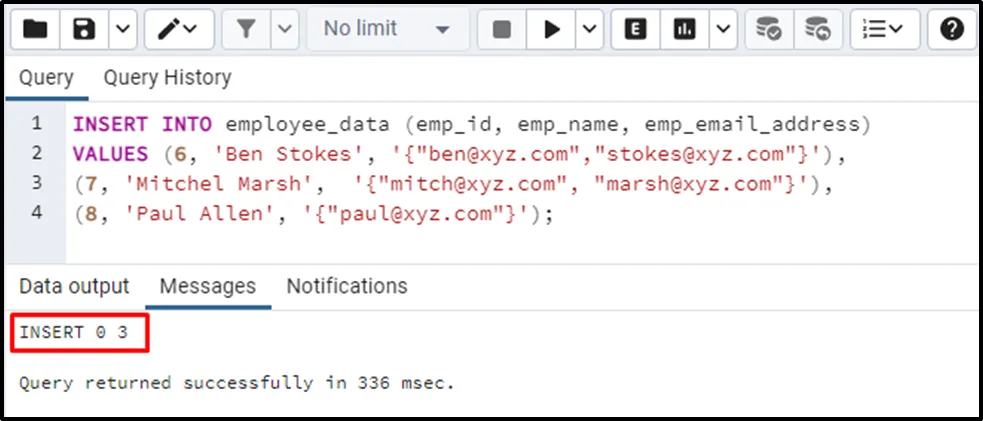This screenshot has height=421, width=983.
Task: Expand the Explain Analyze options arrow
Action: (721, 30)
